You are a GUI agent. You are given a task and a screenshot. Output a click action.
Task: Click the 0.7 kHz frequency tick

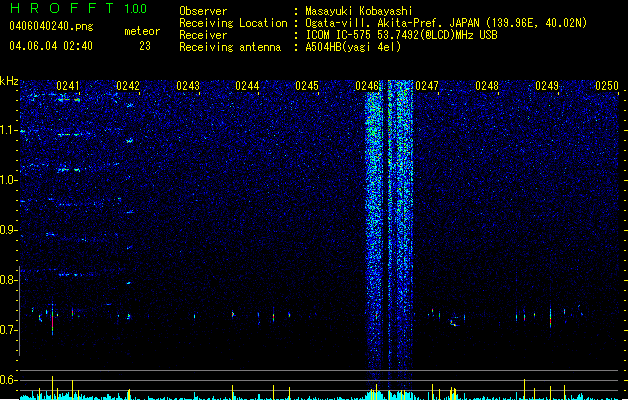(9, 330)
